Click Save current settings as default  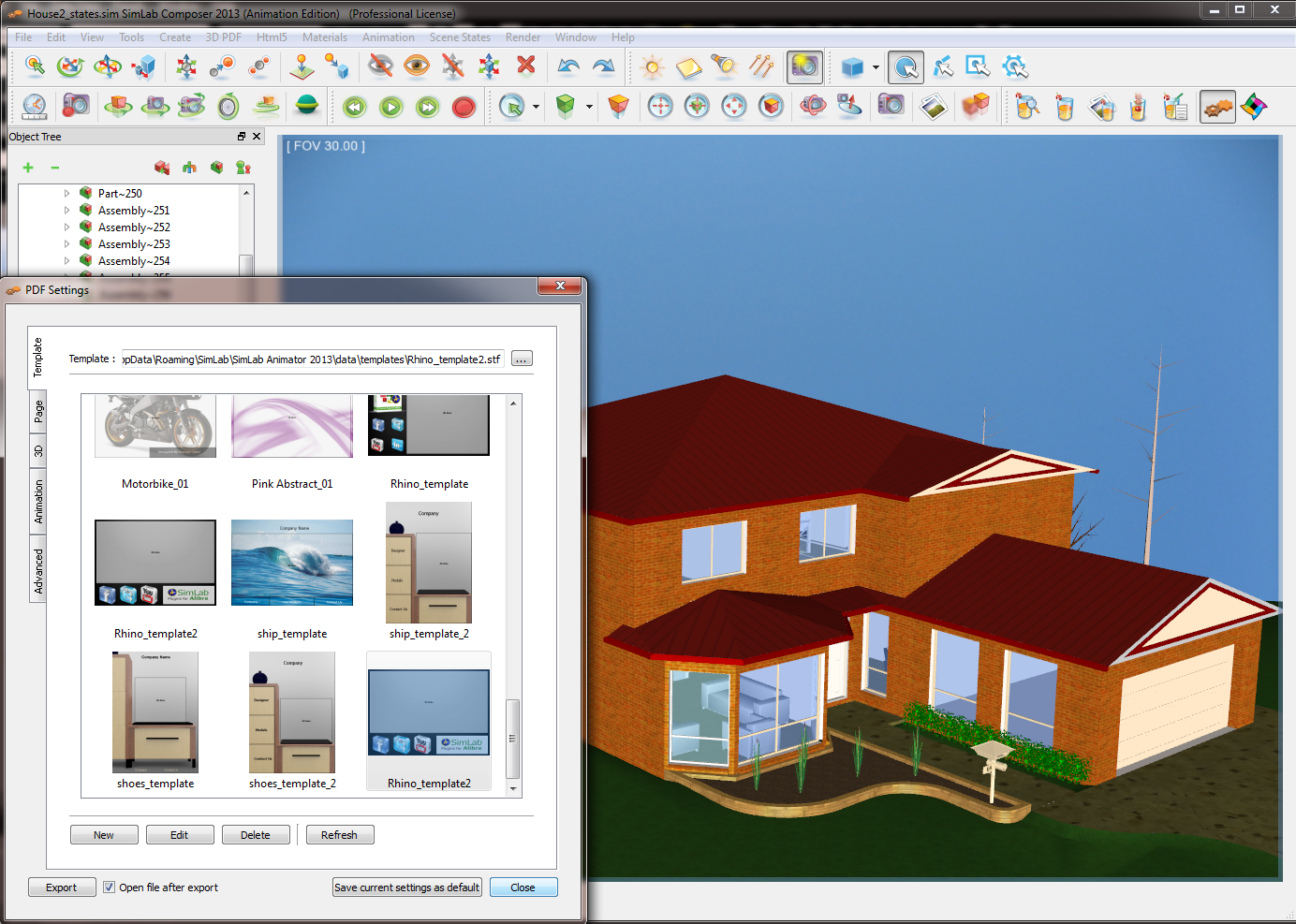pos(407,887)
